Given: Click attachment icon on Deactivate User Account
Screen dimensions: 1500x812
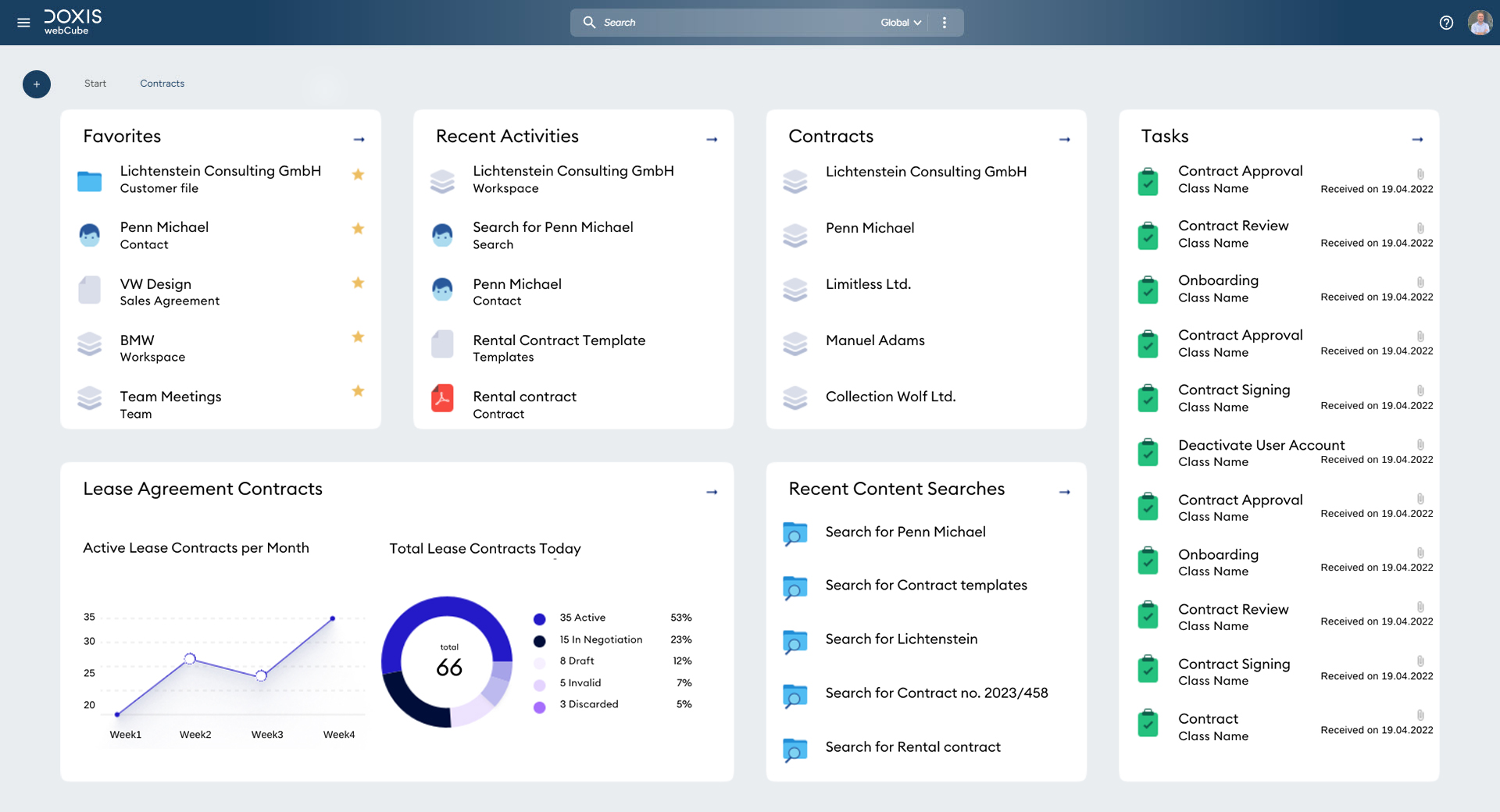Looking at the screenshot, I should pyautogui.click(x=1420, y=445).
